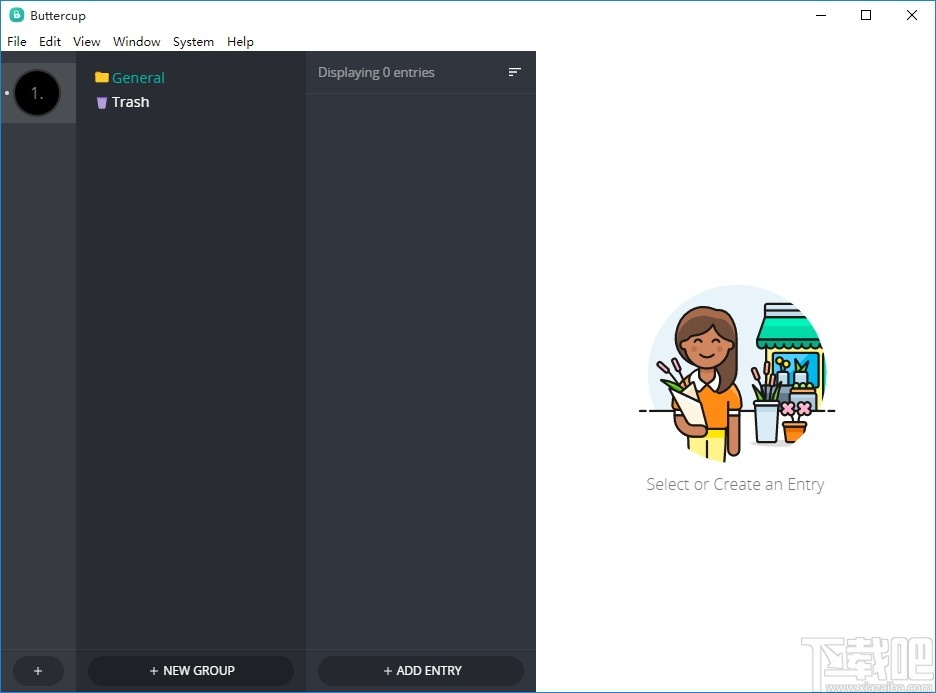This screenshot has height=693, width=936.
Task: Add a new vault with the plus button
Action: pos(38,671)
